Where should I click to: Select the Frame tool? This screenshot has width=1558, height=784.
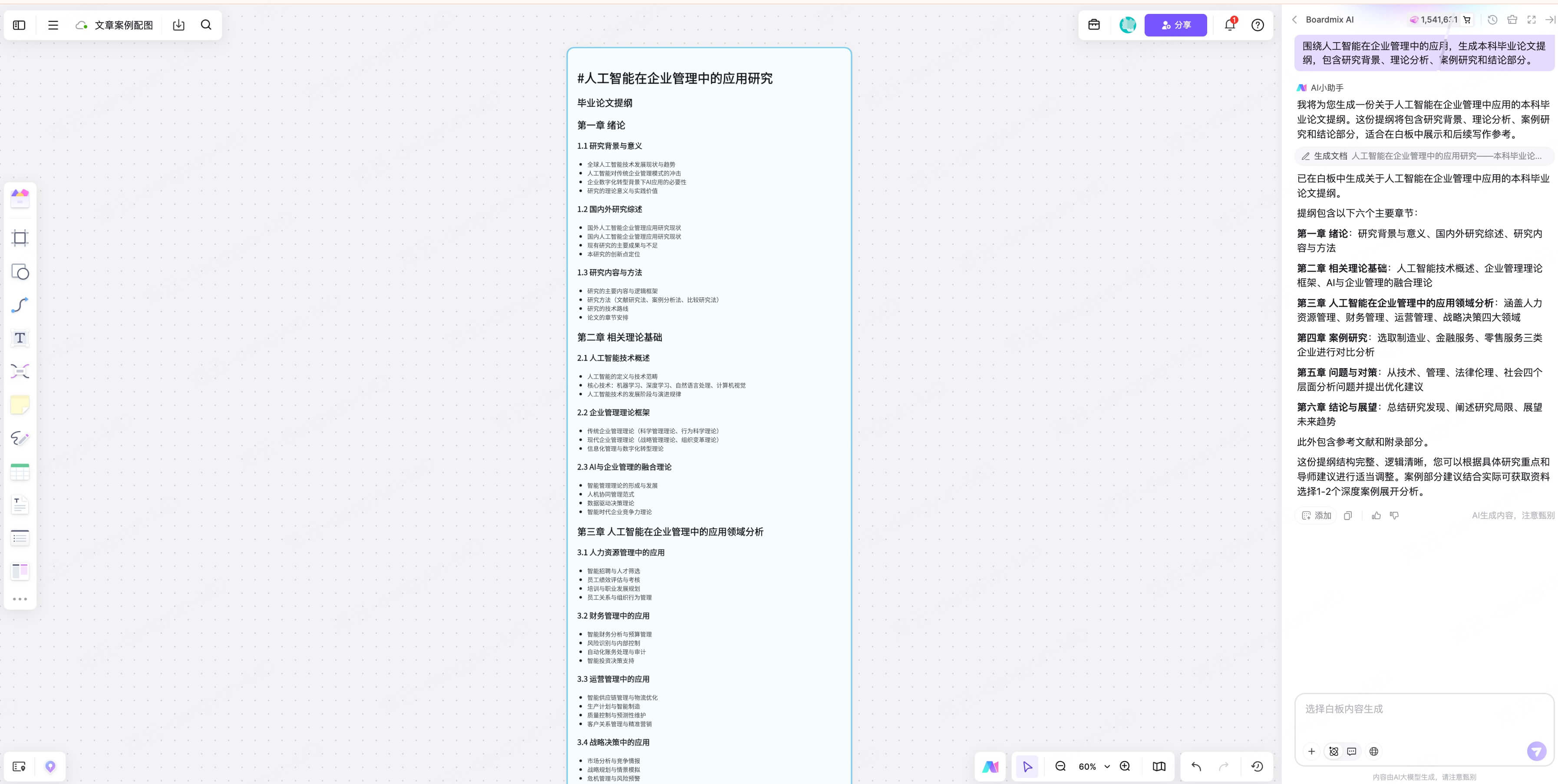point(20,237)
